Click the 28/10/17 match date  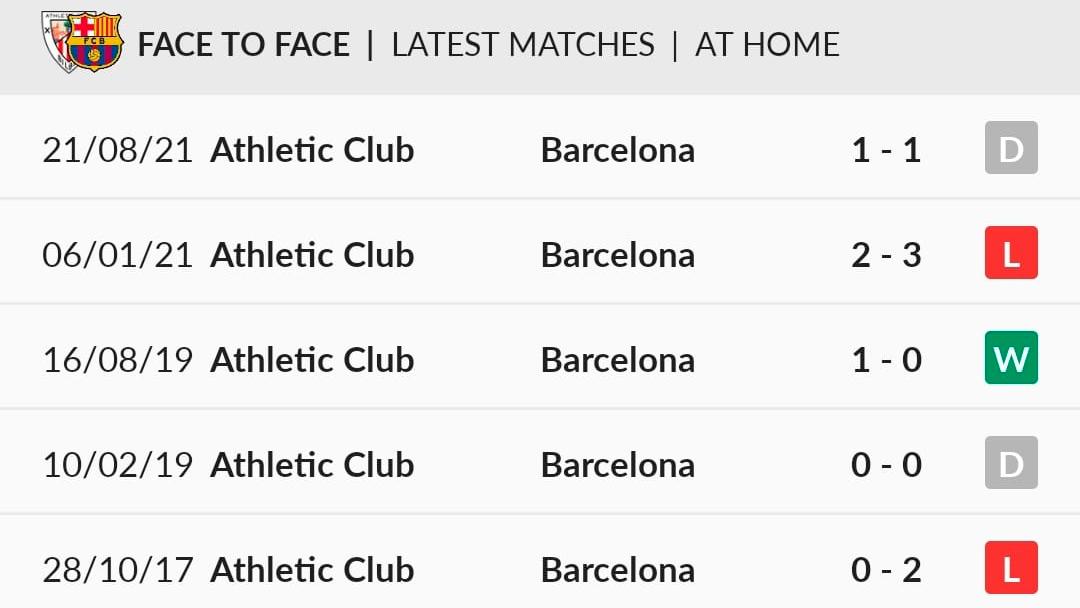point(117,570)
